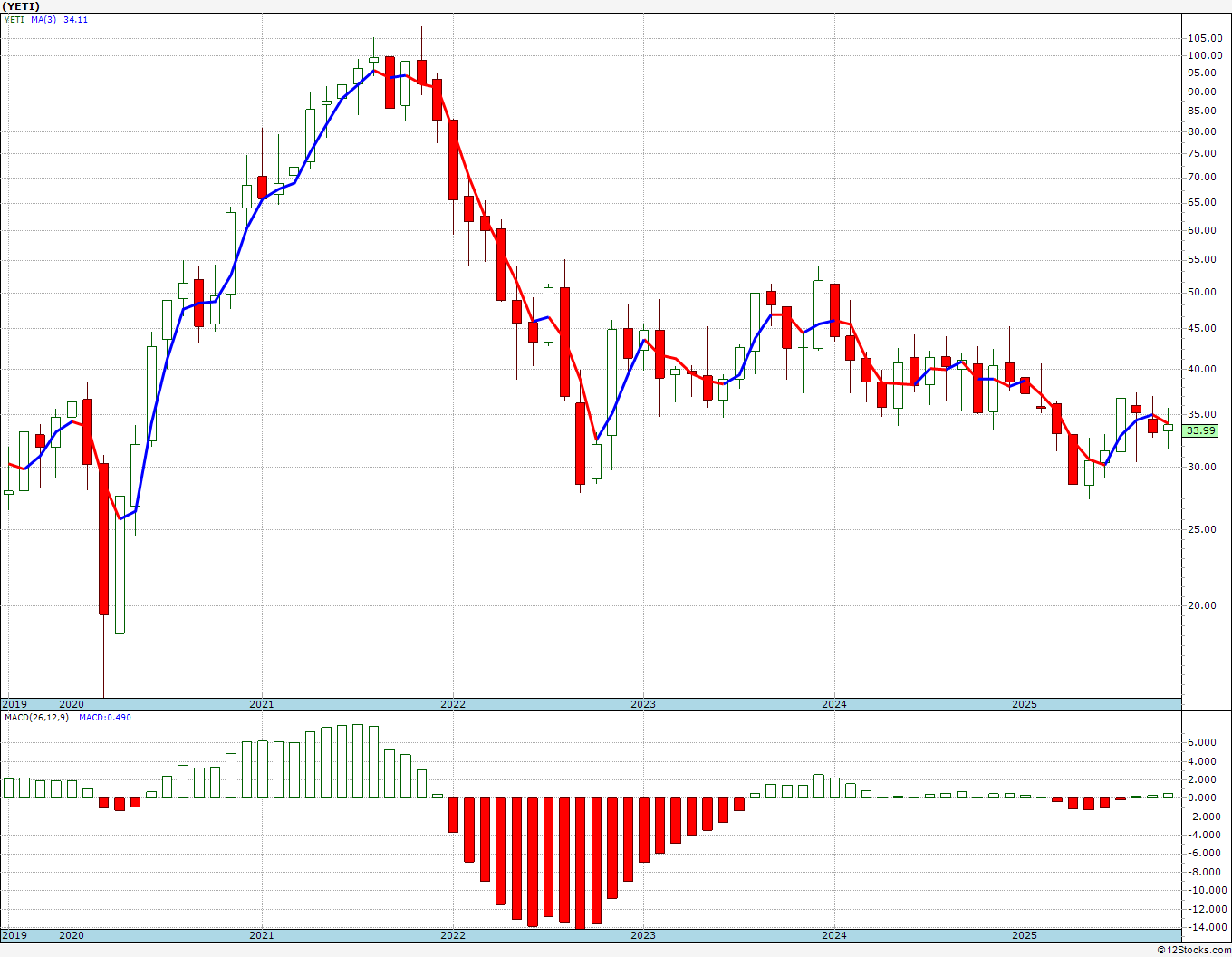
Task: Click 2021 on the MACD panel time axis
Action: 261,934
